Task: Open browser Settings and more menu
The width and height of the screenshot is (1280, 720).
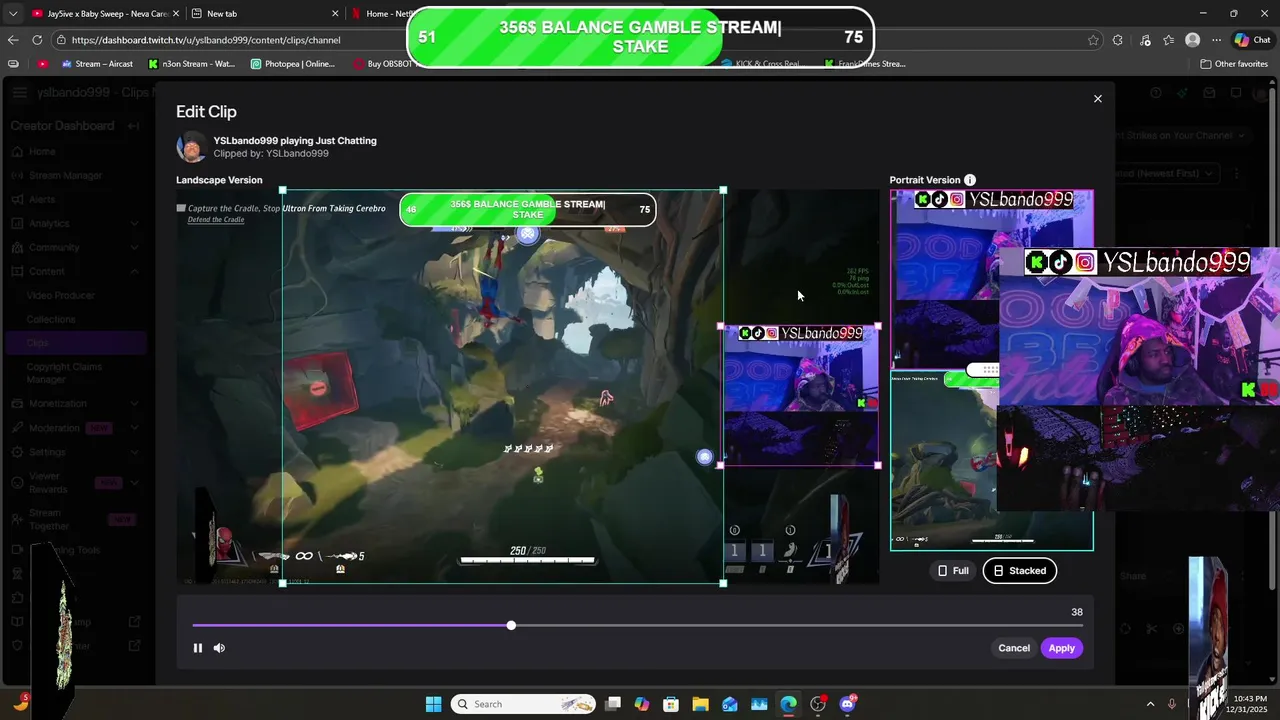Action: pyautogui.click(x=1216, y=40)
